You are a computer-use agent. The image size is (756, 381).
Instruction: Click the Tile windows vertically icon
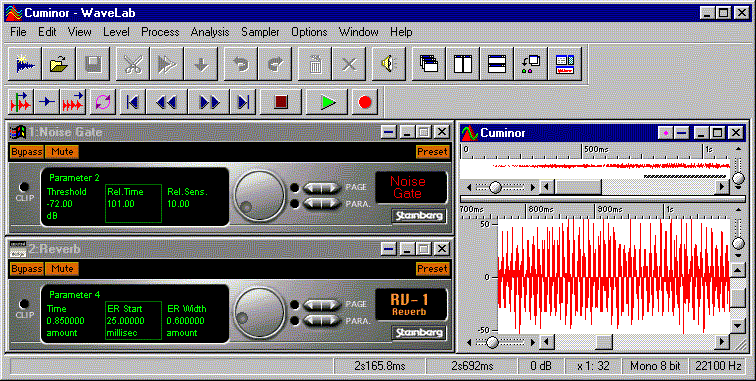(x=463, y=64)
